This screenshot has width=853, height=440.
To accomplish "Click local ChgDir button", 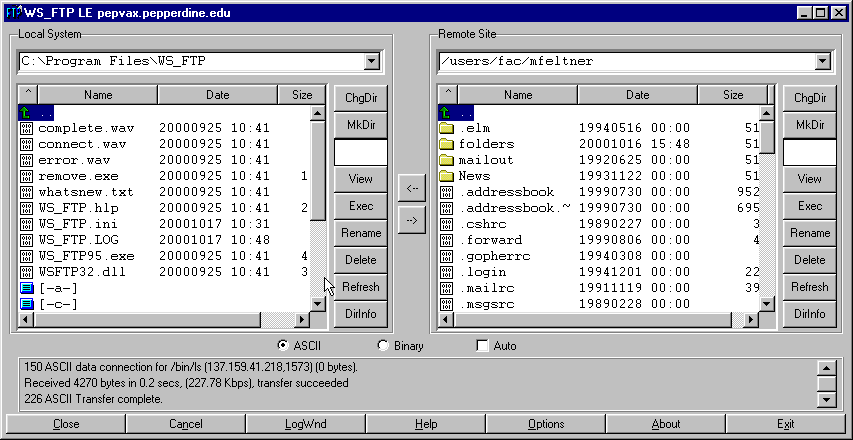I will tap(361, 98).
